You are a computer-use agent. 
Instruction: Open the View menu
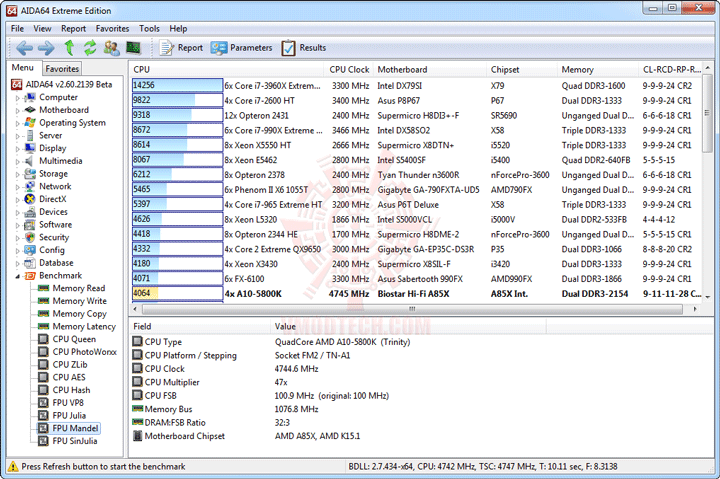tap(42, 28)
